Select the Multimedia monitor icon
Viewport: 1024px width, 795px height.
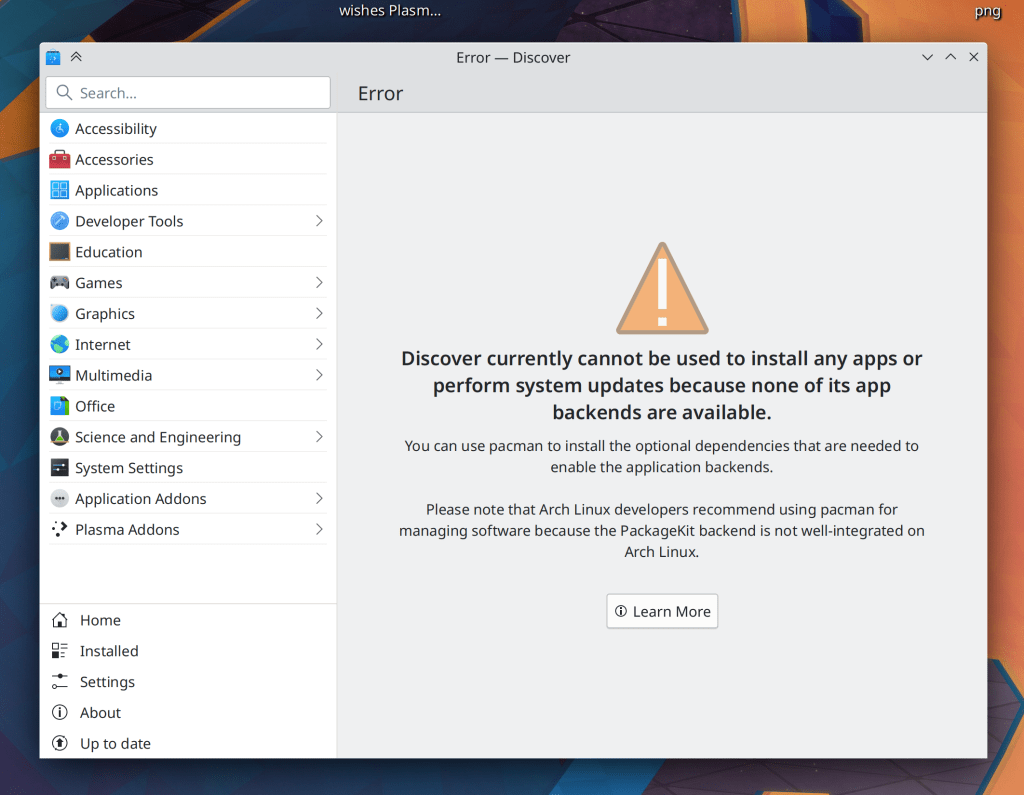60,375
